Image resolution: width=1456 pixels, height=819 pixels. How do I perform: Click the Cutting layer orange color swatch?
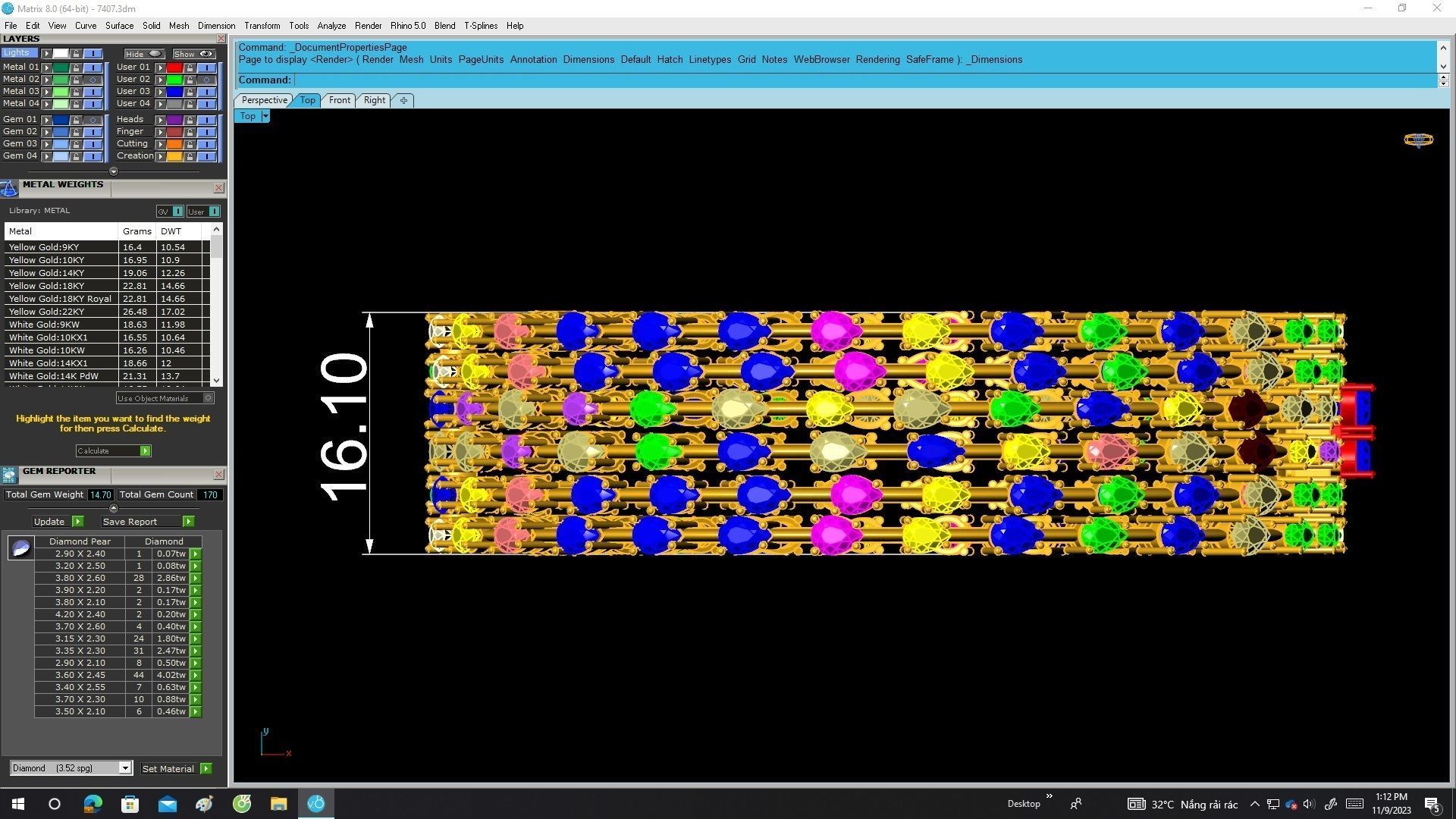tap(174, 144)
